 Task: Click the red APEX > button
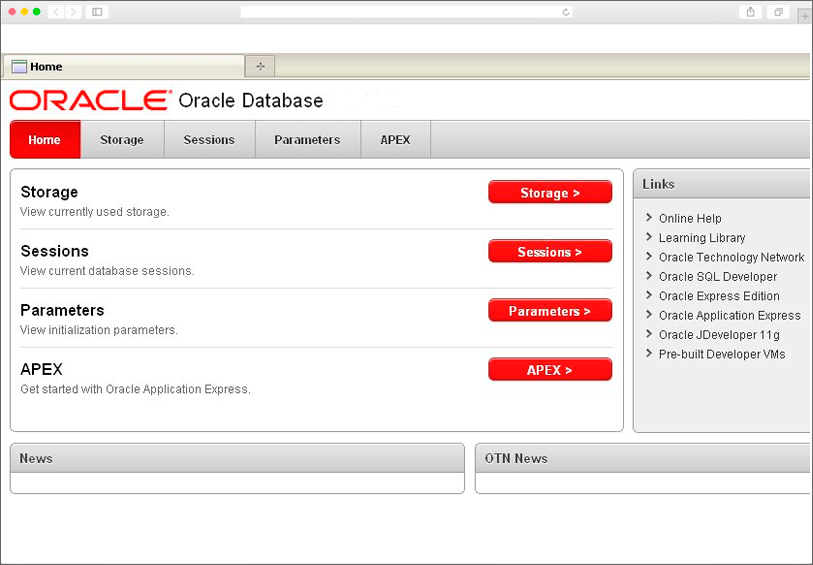550,370
